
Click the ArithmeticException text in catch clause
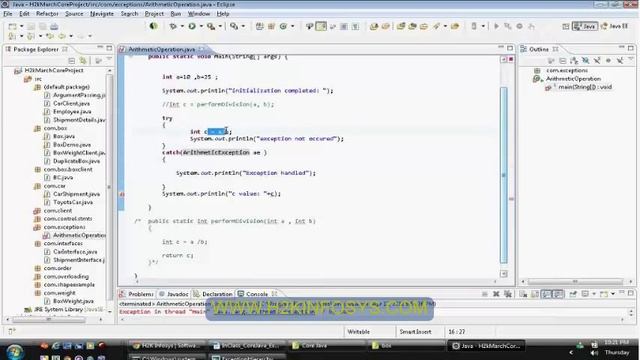[x=216, y=153]
